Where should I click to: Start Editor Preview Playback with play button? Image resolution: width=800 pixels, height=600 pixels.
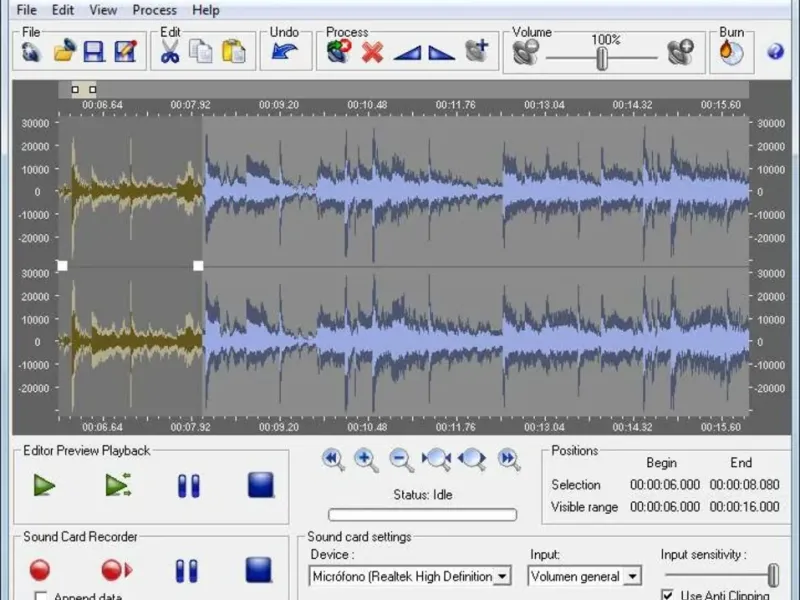[44, 486]
